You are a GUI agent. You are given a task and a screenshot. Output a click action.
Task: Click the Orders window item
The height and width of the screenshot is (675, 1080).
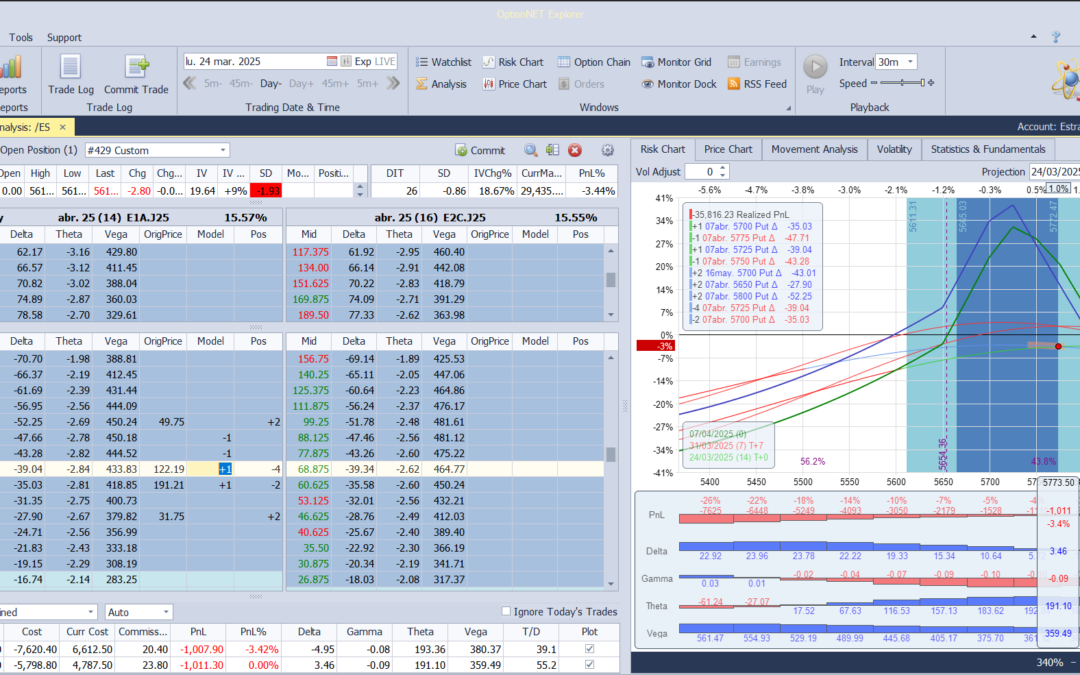(581, 84)
